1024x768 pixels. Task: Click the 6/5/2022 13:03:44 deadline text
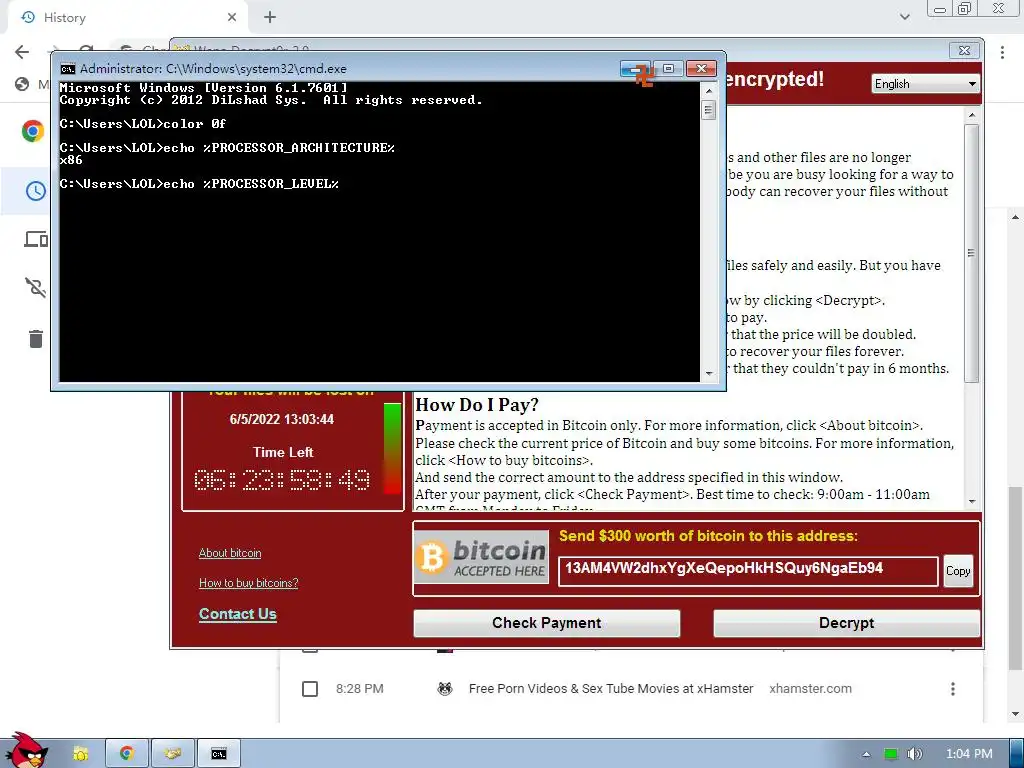point(281,419)
